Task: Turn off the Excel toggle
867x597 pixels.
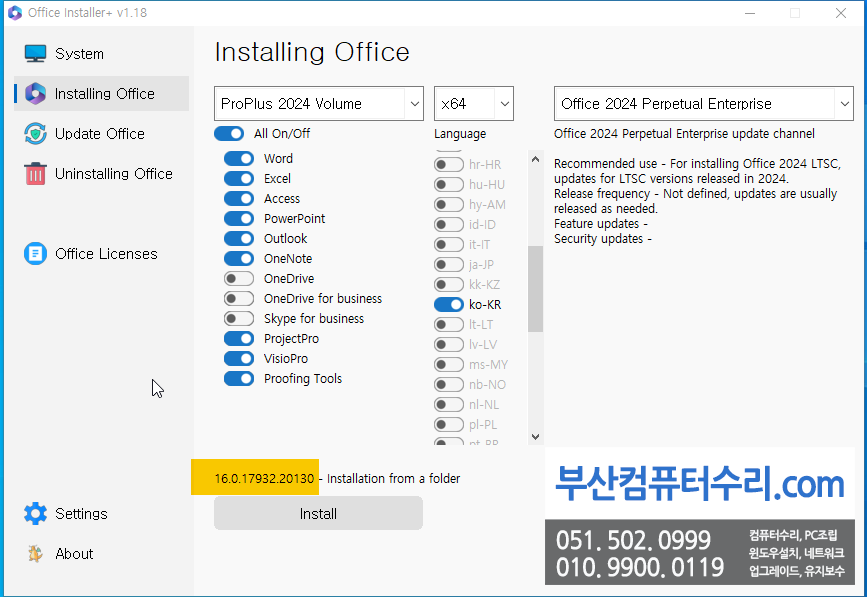Action: [239, 179]
